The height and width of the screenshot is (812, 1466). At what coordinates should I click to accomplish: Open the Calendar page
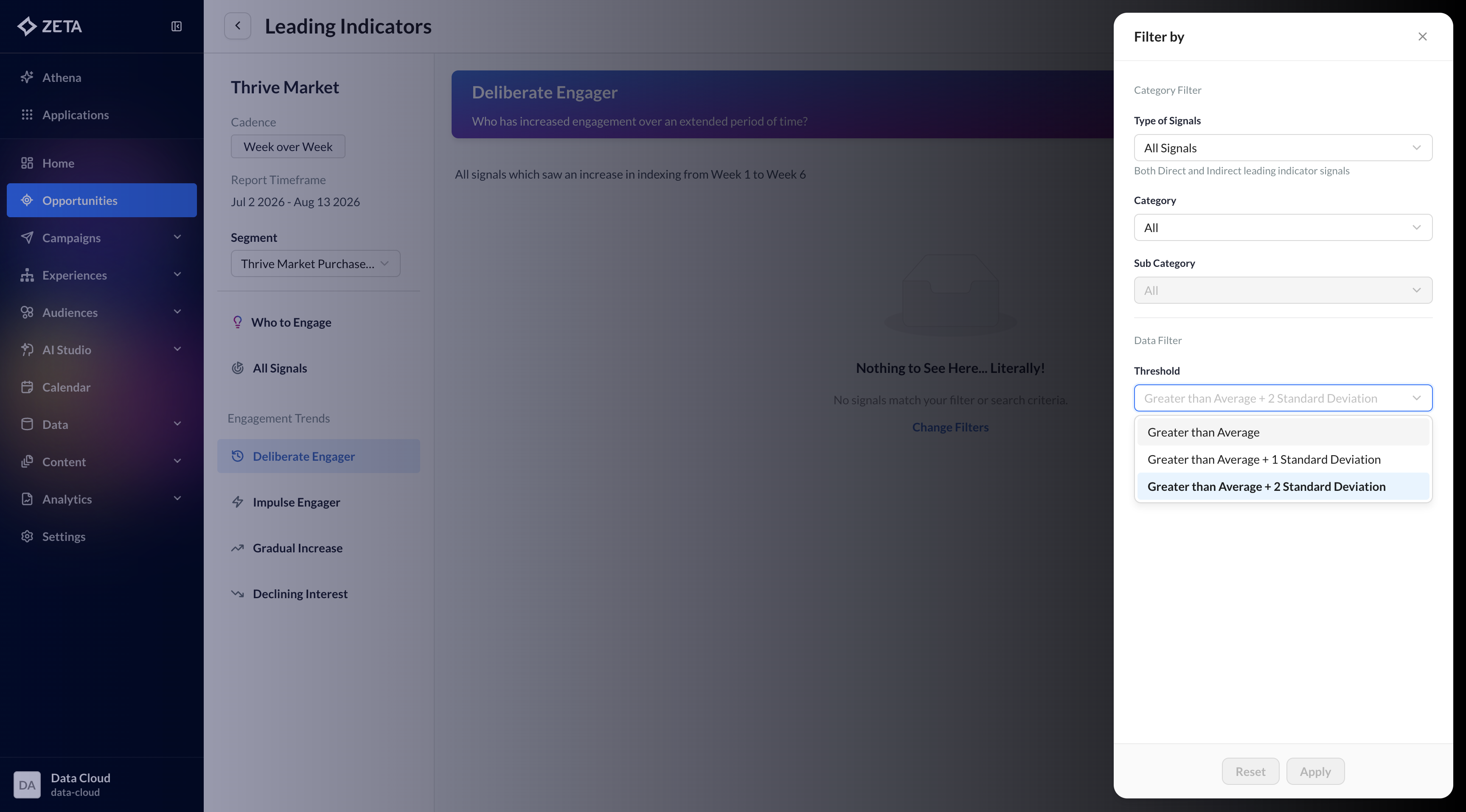(x=101, y=387)
